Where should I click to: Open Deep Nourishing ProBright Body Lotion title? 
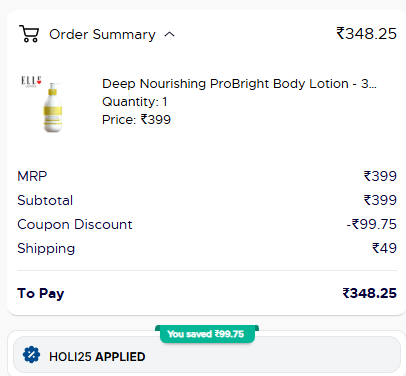point(239,84)
